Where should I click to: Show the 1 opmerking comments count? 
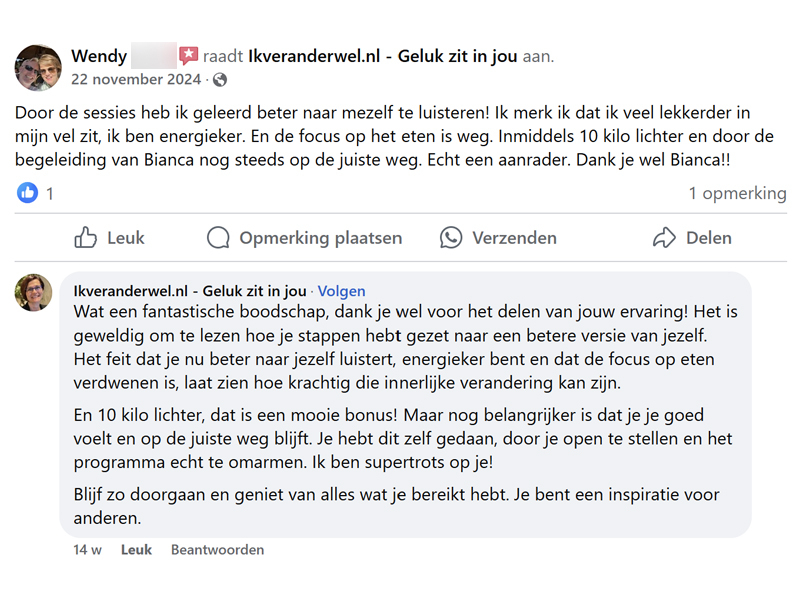(x=737, y=193)
